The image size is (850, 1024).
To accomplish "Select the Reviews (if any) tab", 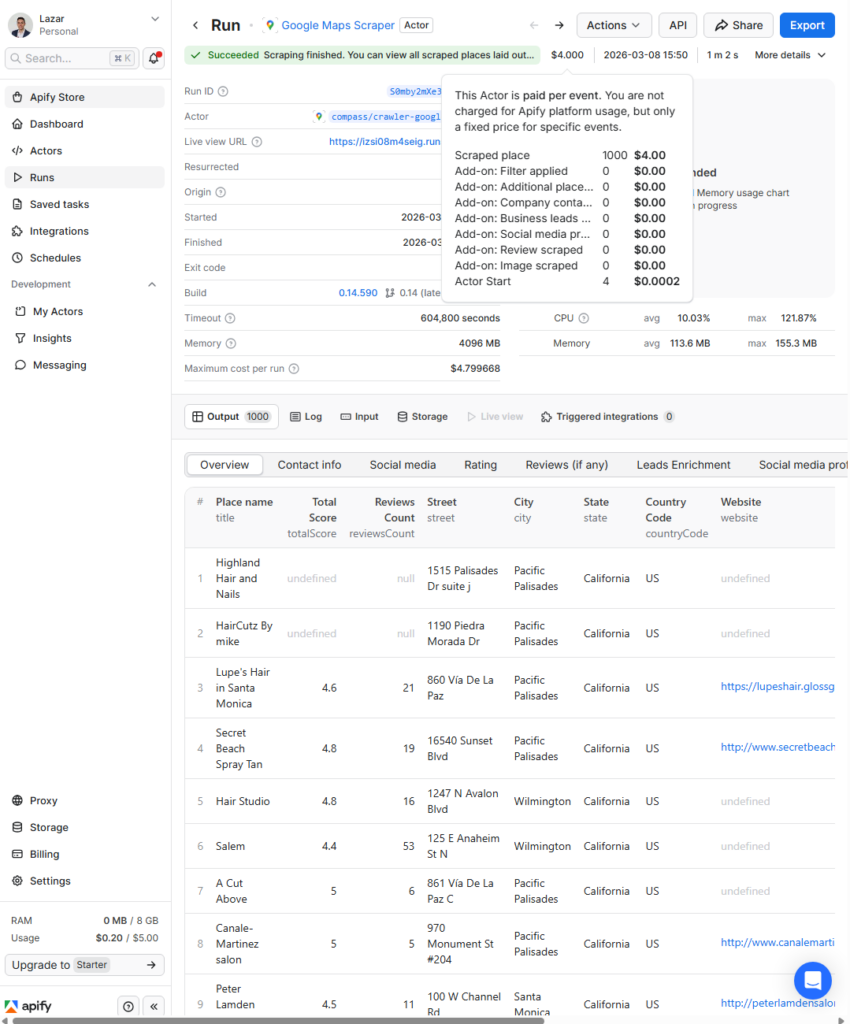I will (x=567, y=465).
